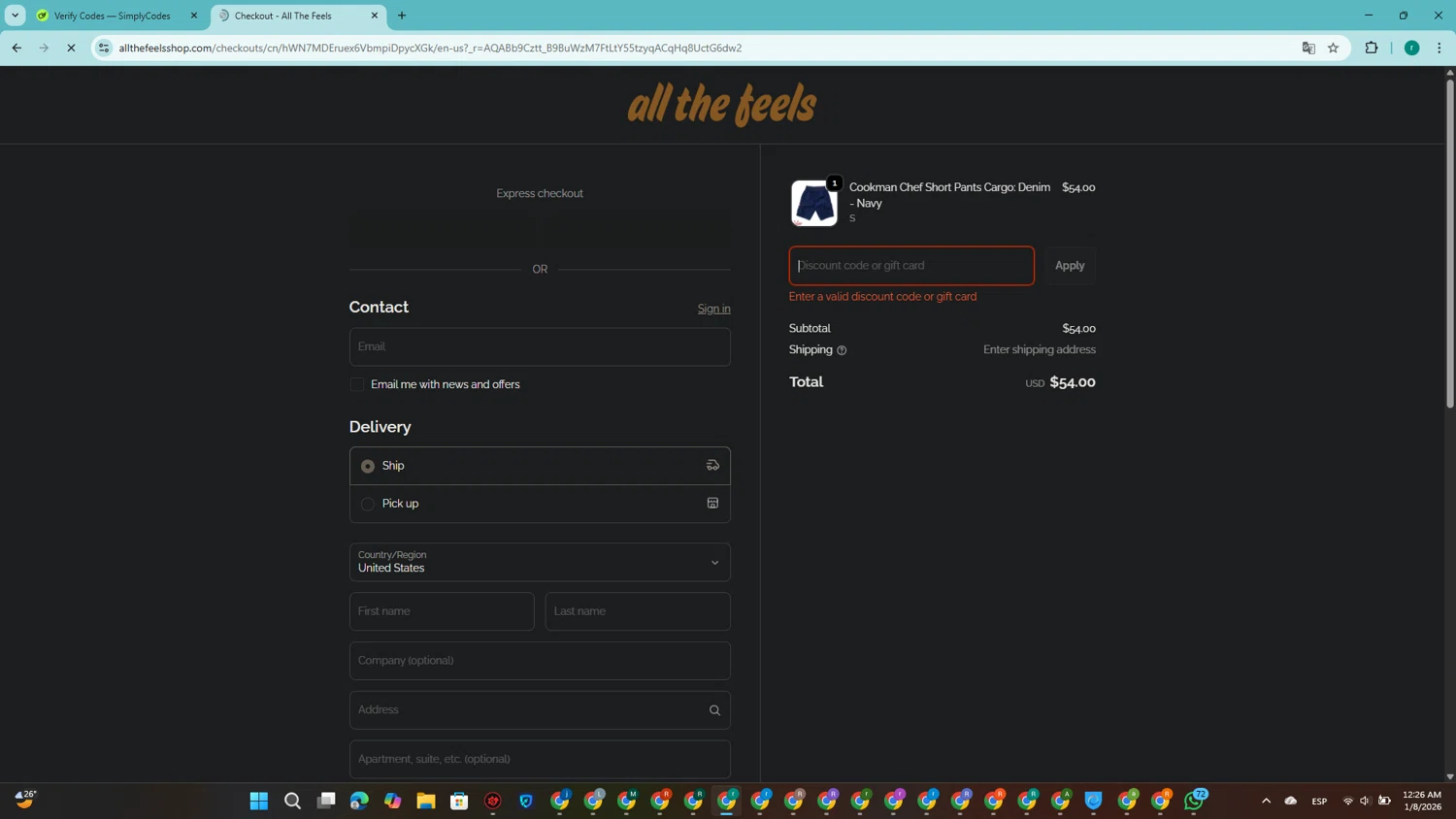Viewport: 1456px width, 819px height.
Task: Open the battery status tray icon
Action: tap(1385, 801)
